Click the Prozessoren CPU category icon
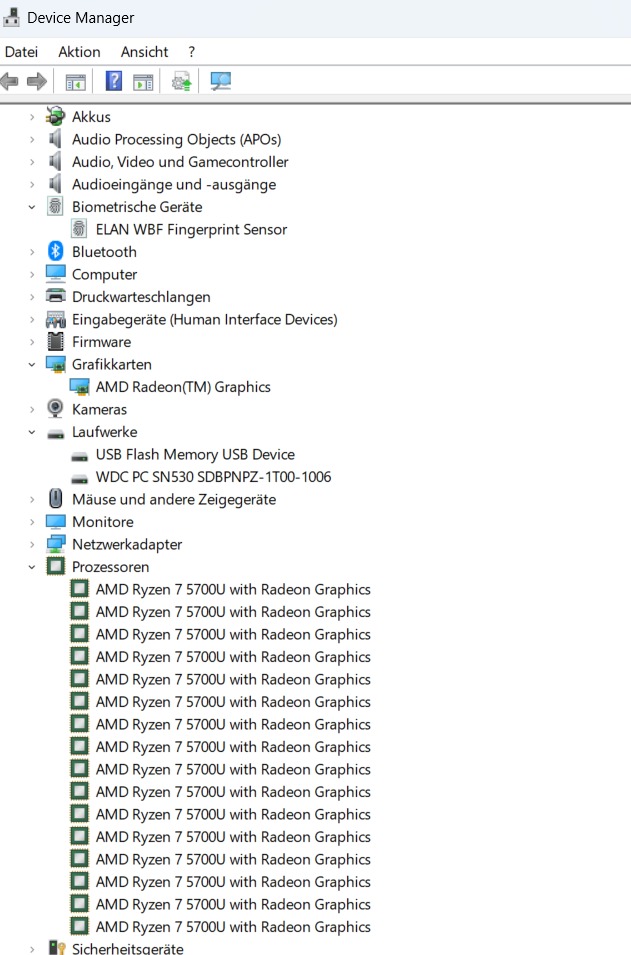 point(55,566)
